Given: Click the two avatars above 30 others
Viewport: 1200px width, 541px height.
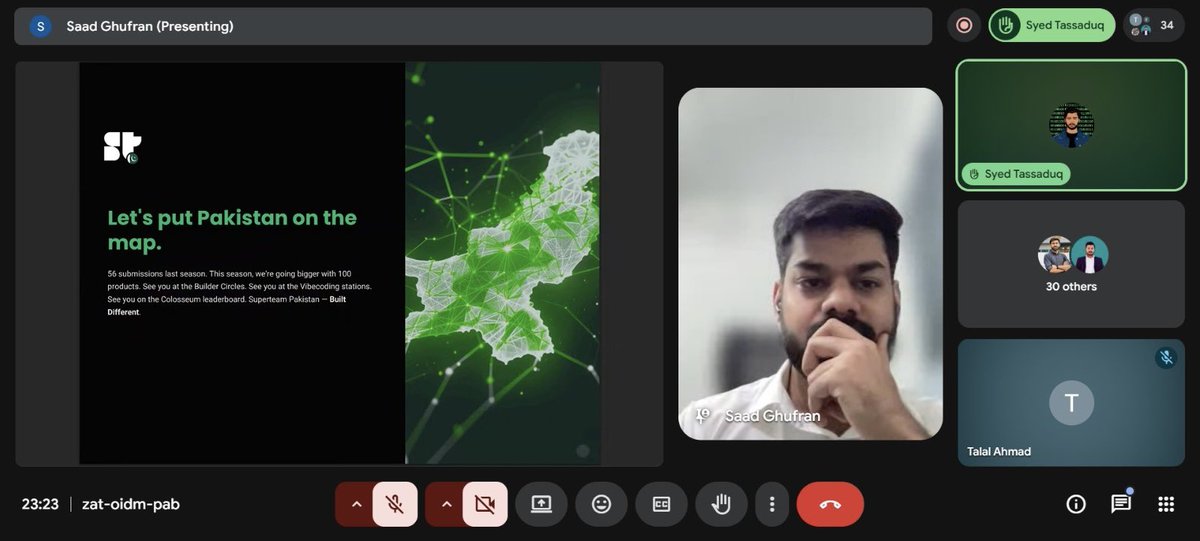Looking at the screenshot, I should point(1073,255).
